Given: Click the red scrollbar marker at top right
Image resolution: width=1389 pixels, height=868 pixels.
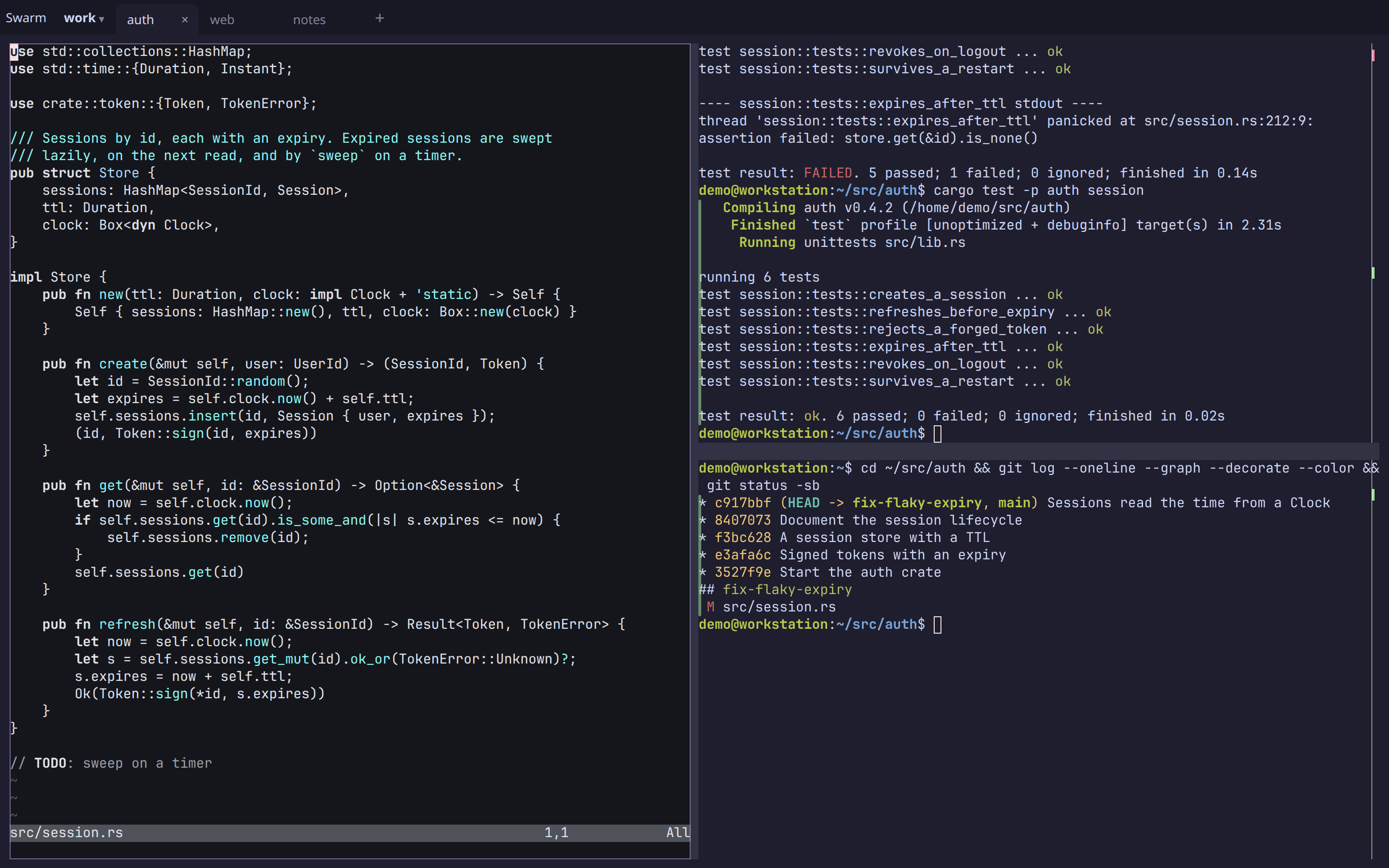Looking at the screenshot, I should pyautogui.click(x=1372, y=55).
